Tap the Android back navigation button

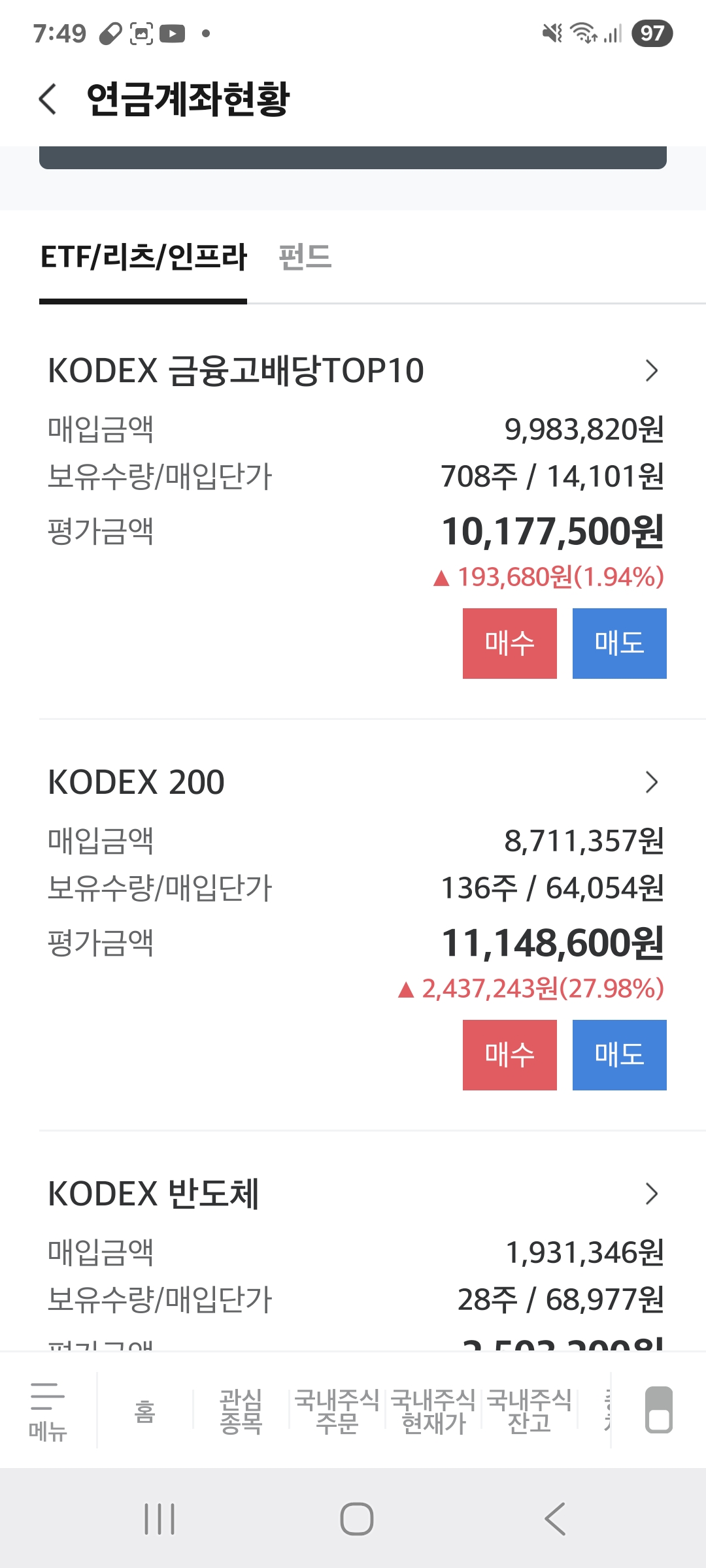point(554,1519)
